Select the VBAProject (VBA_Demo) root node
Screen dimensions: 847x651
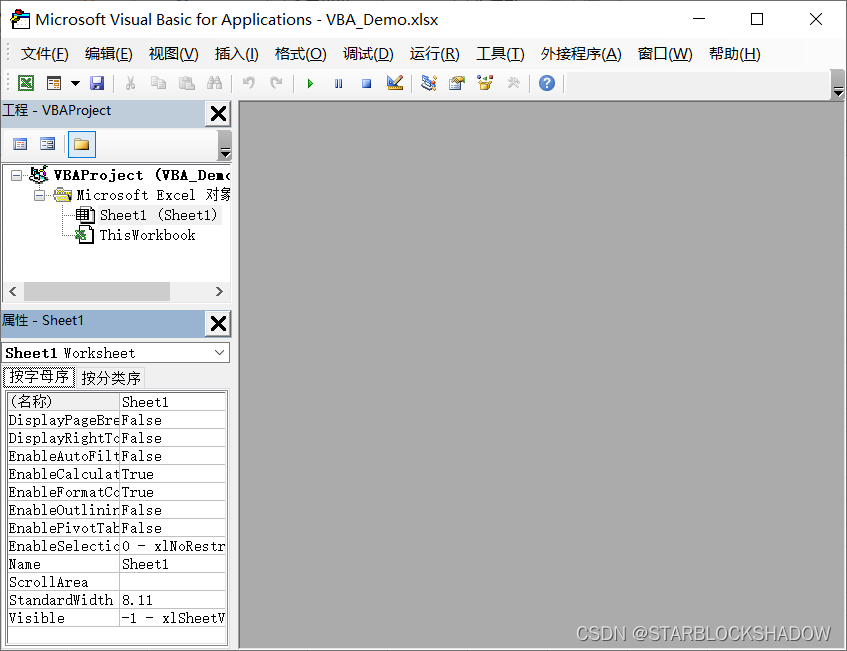tap(142, 175)
